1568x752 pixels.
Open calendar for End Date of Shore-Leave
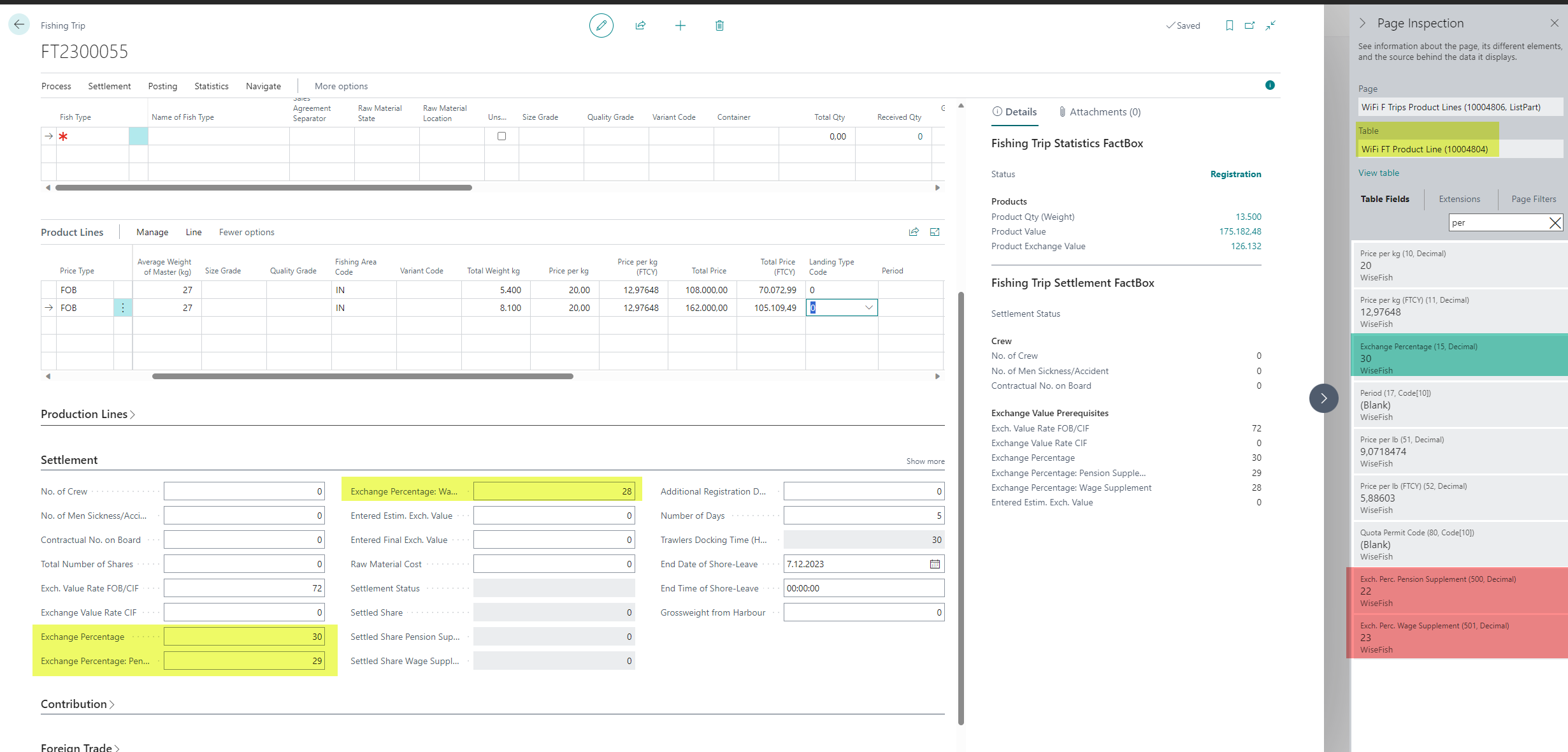(x=935, y=564)
